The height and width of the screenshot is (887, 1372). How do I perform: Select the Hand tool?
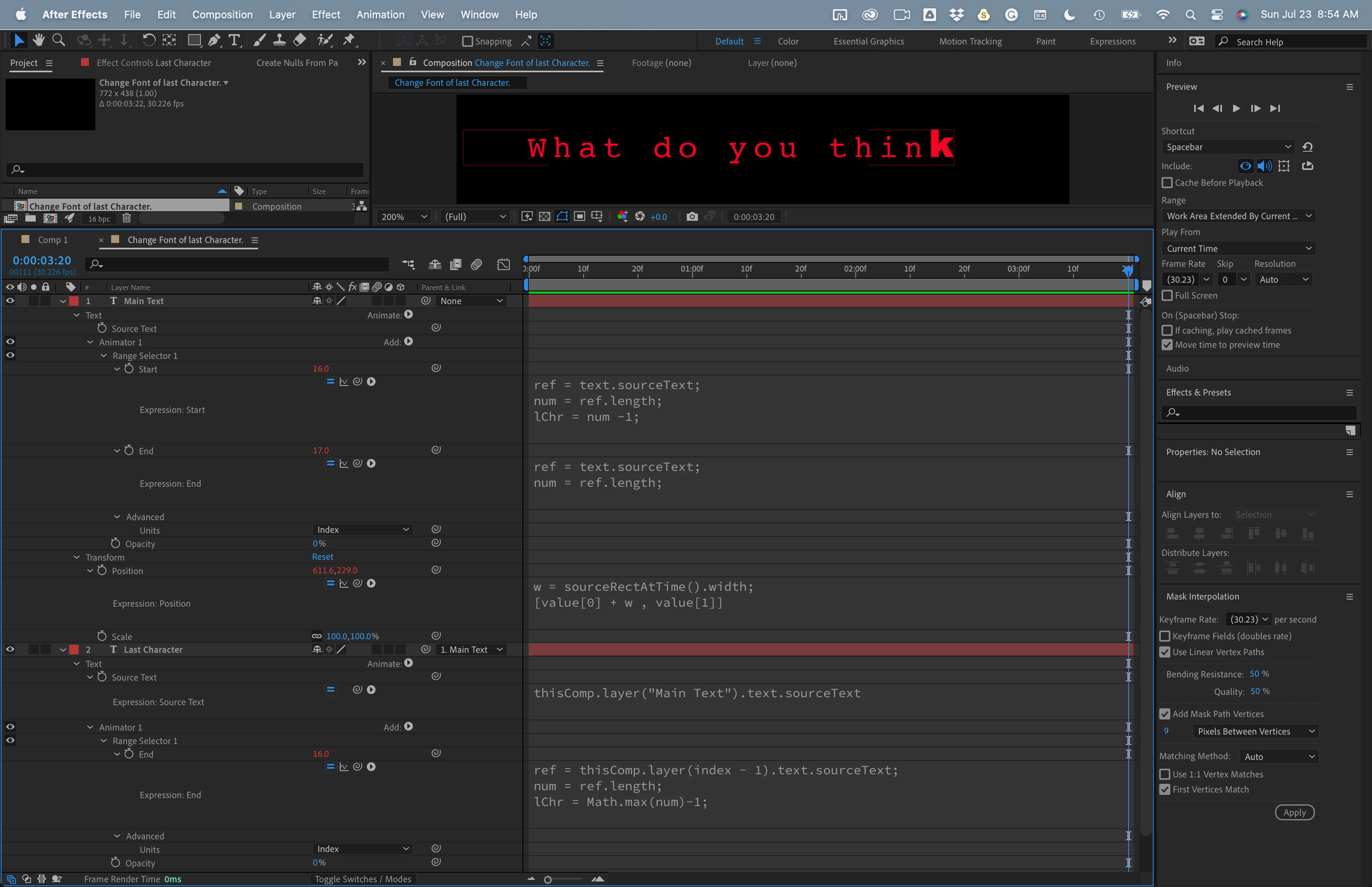tap(39, 40)
